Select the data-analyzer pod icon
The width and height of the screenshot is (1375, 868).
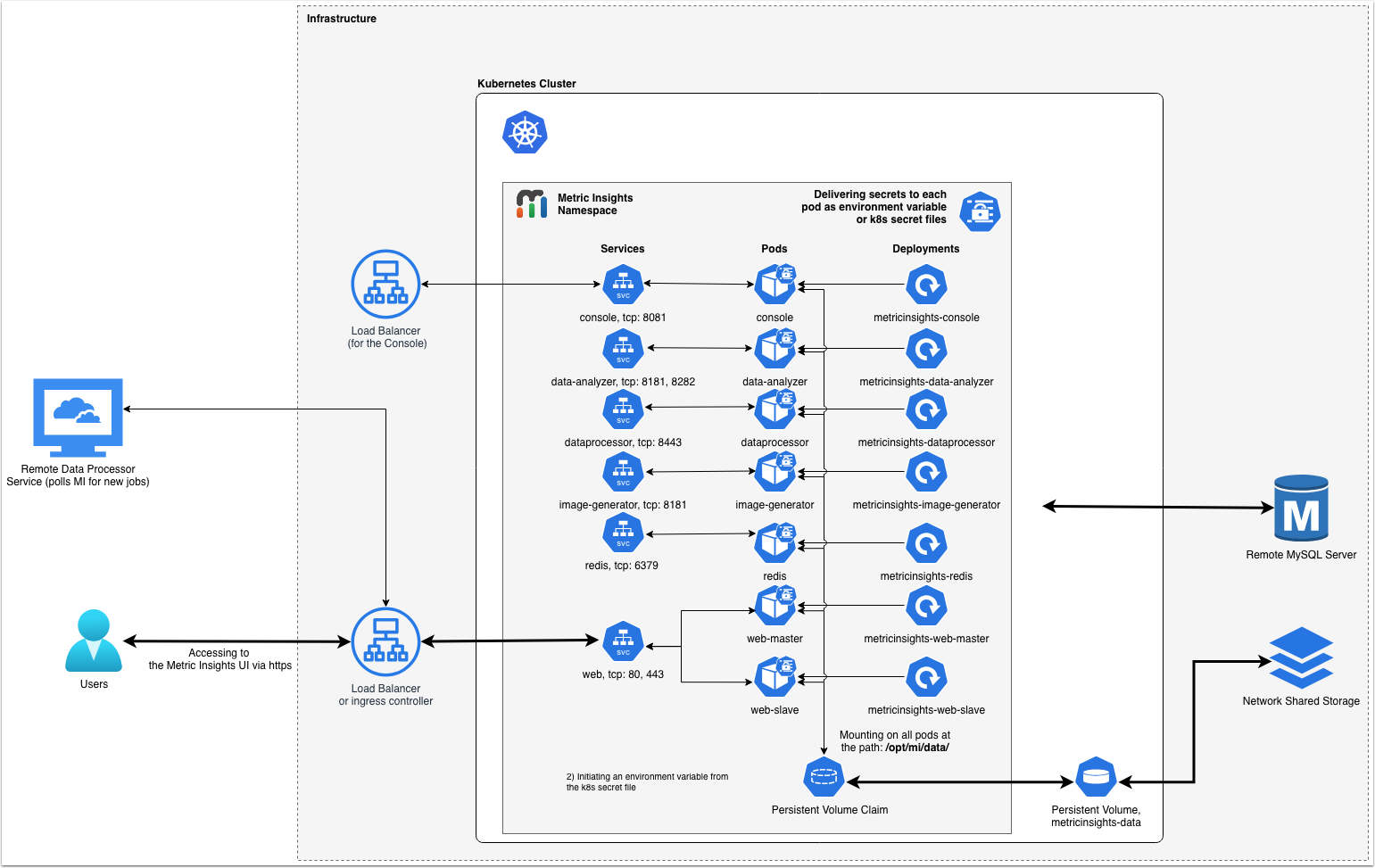tap(775, 348)
